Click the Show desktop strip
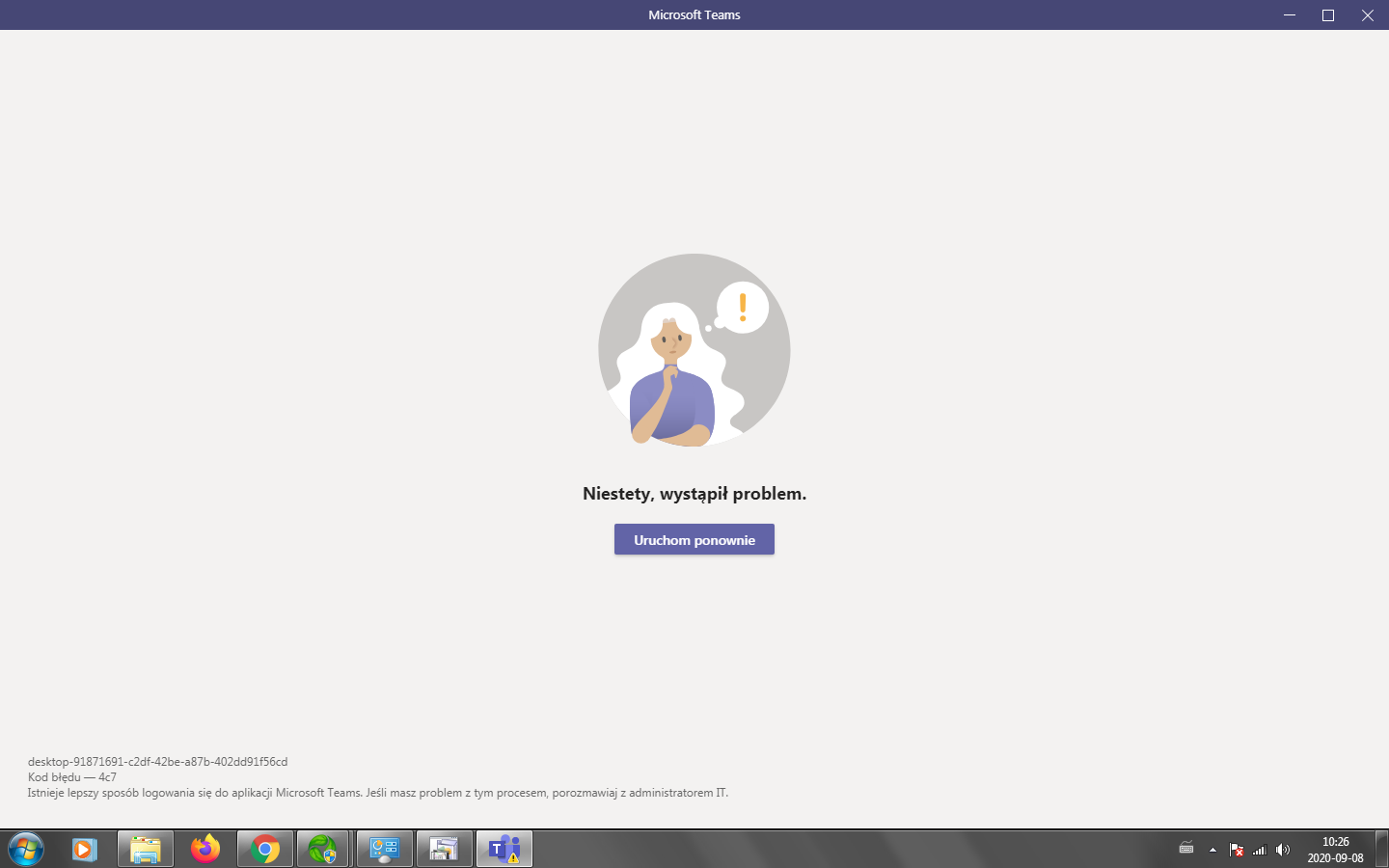Viewport: 1389px width, 868px height. coord(1382,850)
